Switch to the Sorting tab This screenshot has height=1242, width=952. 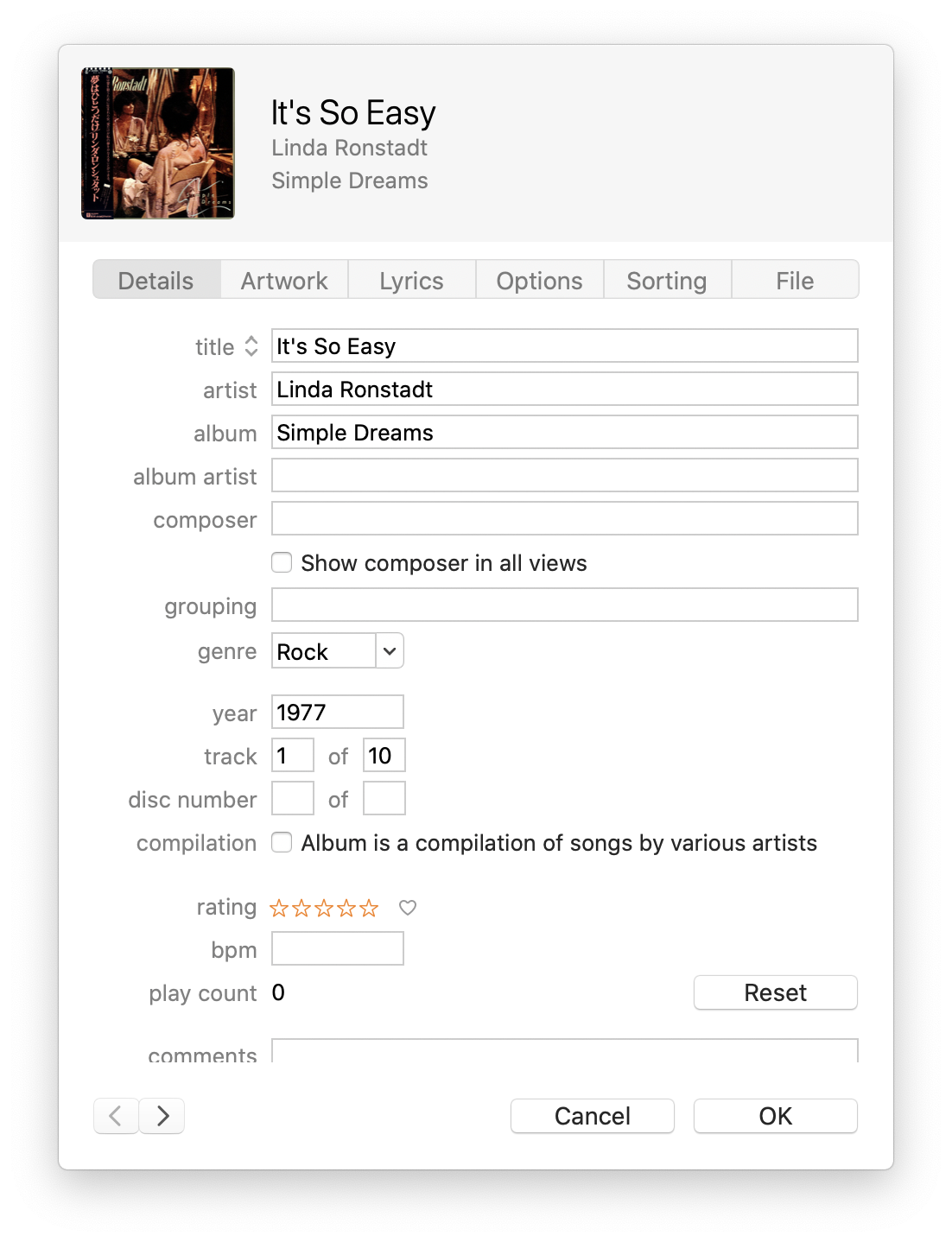click(667, 280)
